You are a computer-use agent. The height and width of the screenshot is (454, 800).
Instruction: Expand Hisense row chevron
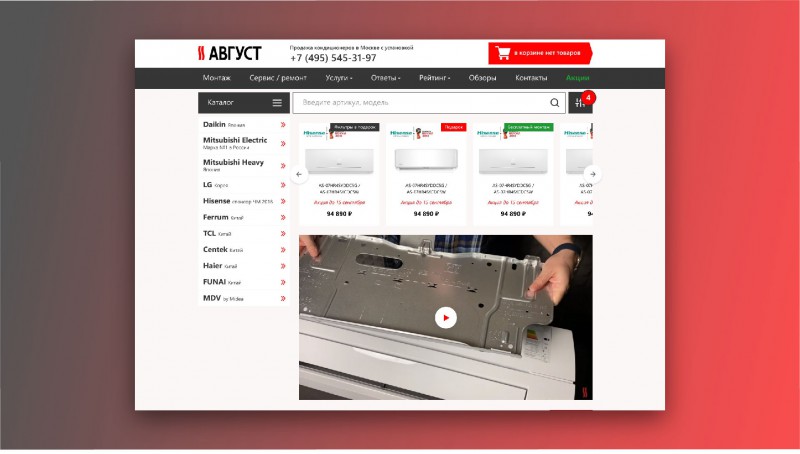pos(283,201)
